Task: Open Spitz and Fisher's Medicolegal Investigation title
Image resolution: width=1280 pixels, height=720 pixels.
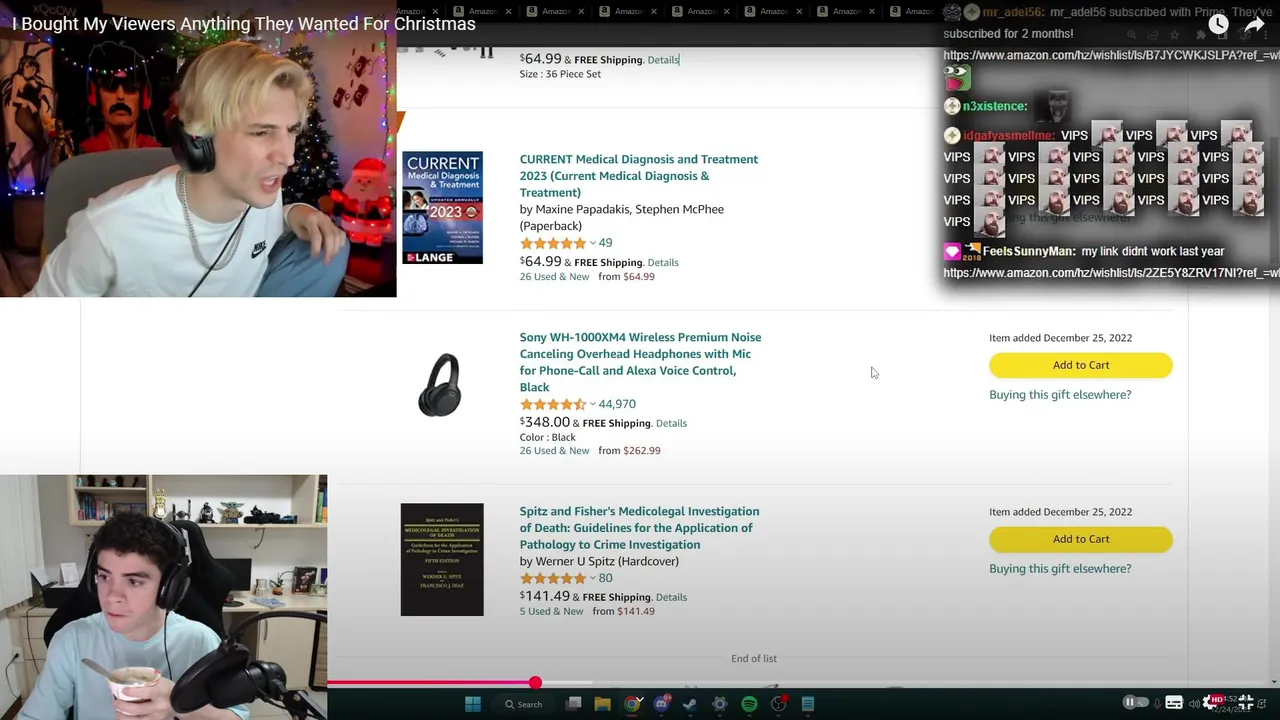Action: [x=639, y=528]
